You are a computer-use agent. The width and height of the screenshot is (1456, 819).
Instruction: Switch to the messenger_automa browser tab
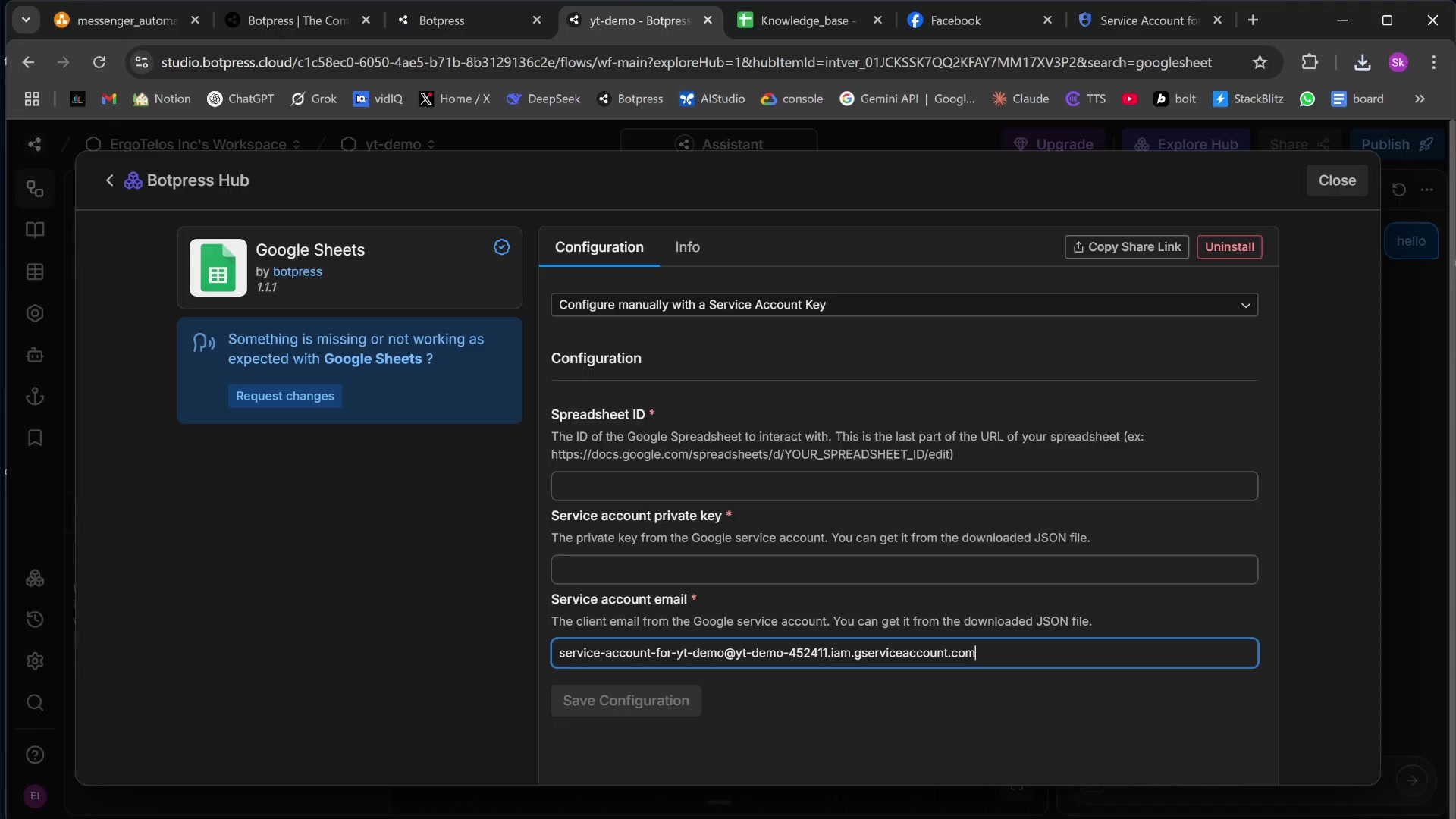pos(127,20)
